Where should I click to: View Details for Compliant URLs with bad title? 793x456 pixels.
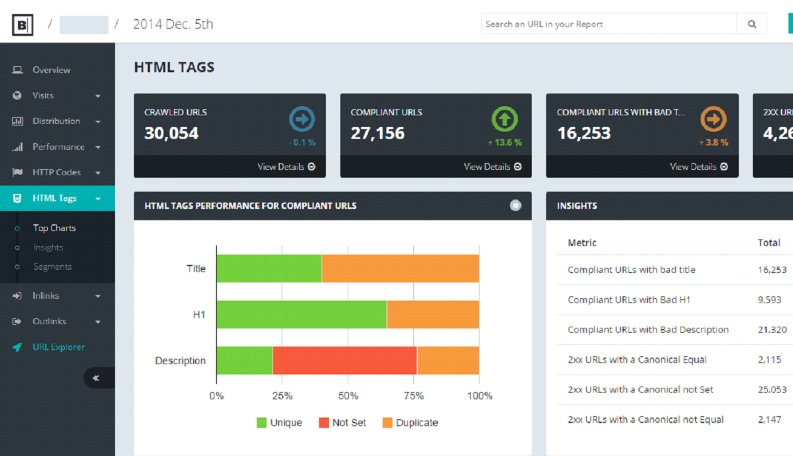(699, 166)
